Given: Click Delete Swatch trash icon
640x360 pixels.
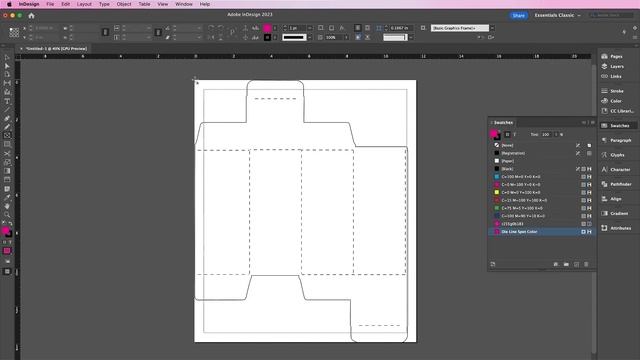Looking at the screenshot, I should point(586,264).
